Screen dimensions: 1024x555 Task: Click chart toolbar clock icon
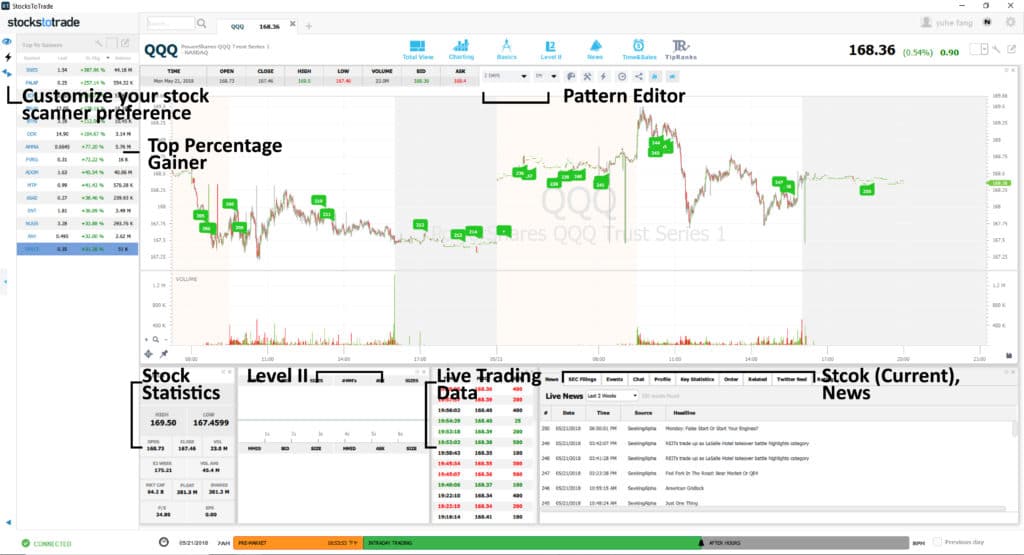(622, 76)
